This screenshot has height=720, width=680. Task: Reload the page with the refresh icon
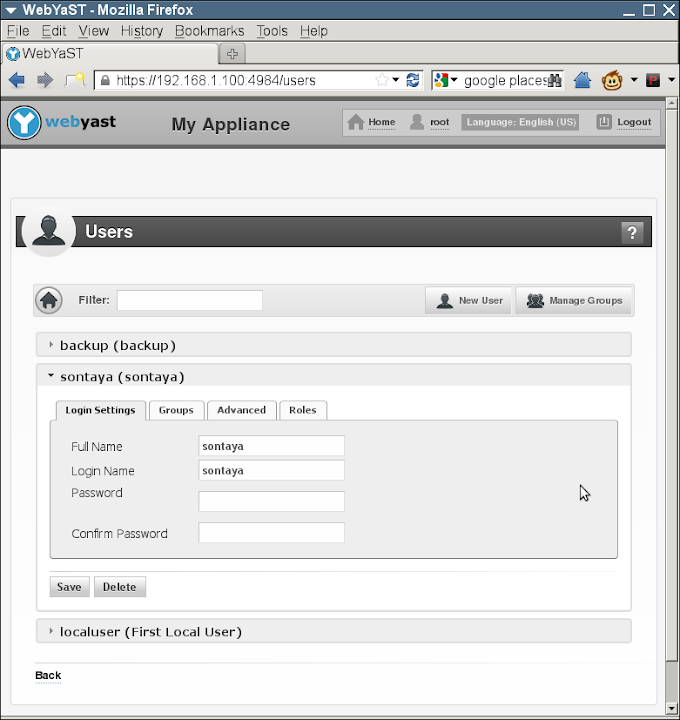click(413, 80)
